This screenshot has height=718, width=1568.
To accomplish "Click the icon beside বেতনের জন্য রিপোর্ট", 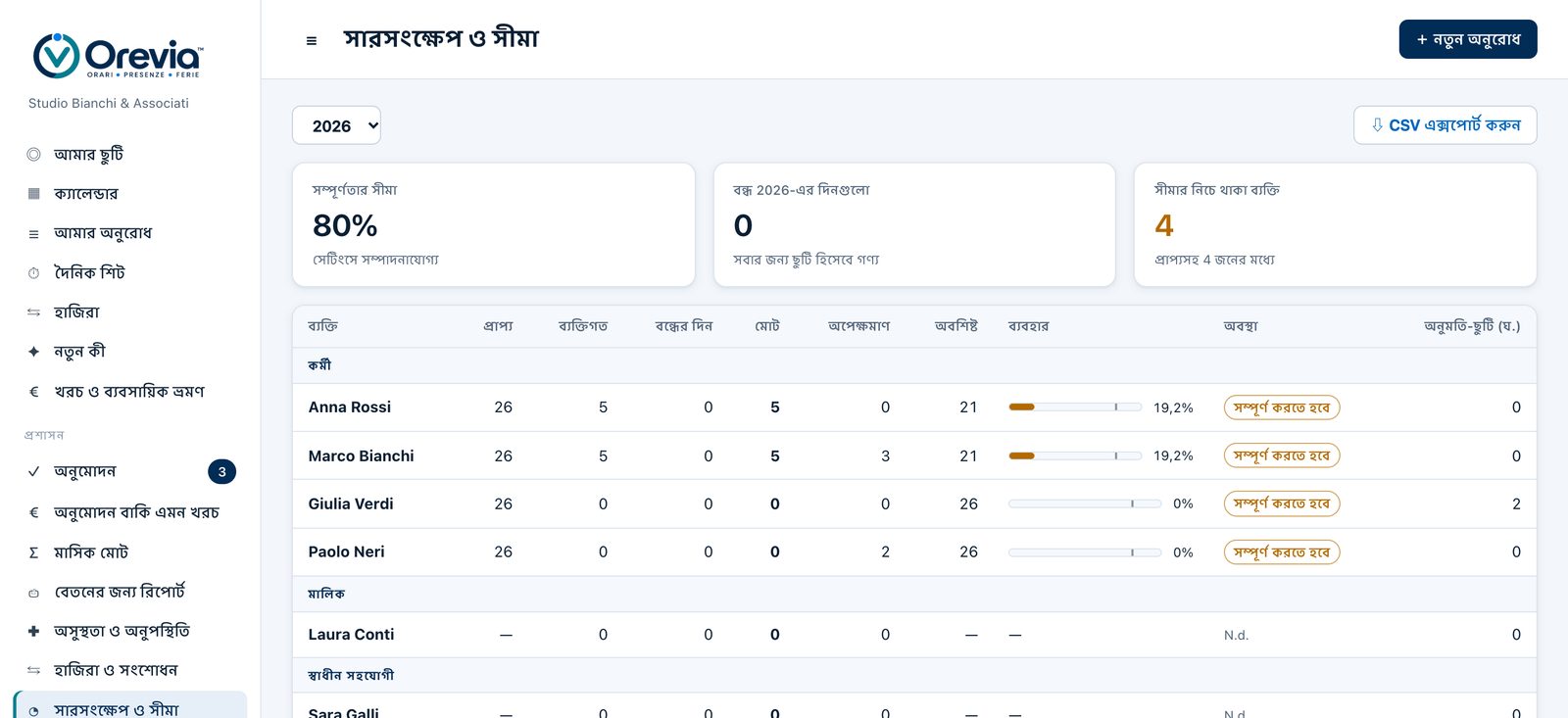I will 33,593.
